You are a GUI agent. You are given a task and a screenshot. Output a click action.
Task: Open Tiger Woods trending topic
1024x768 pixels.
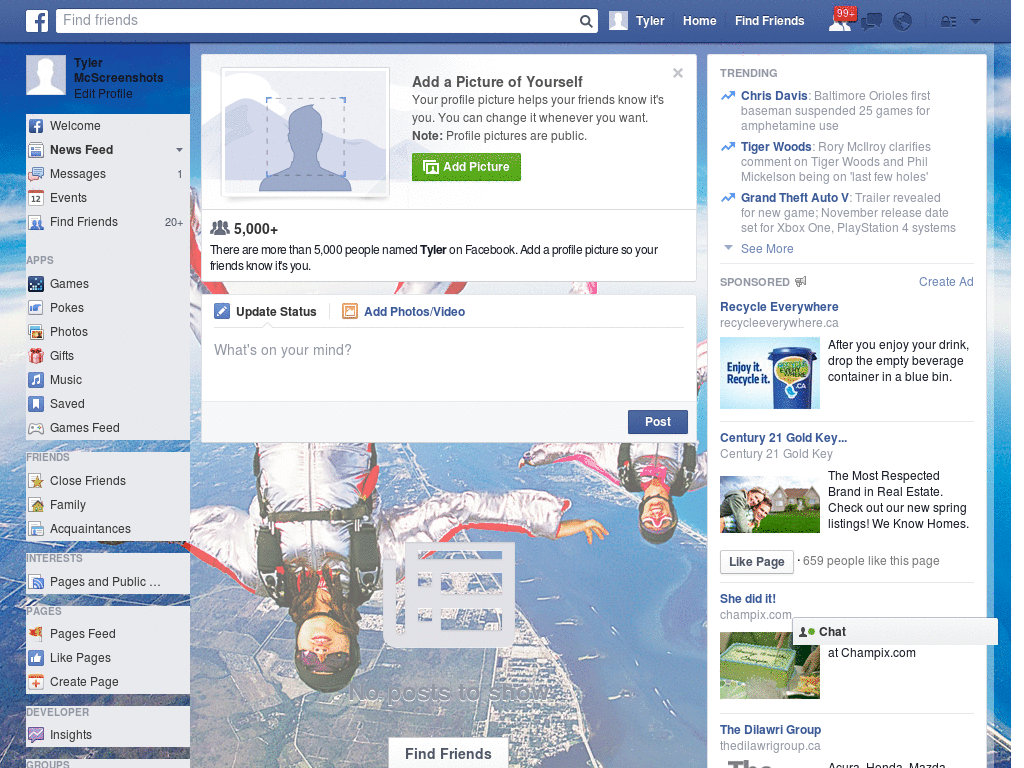coord(776,147)
